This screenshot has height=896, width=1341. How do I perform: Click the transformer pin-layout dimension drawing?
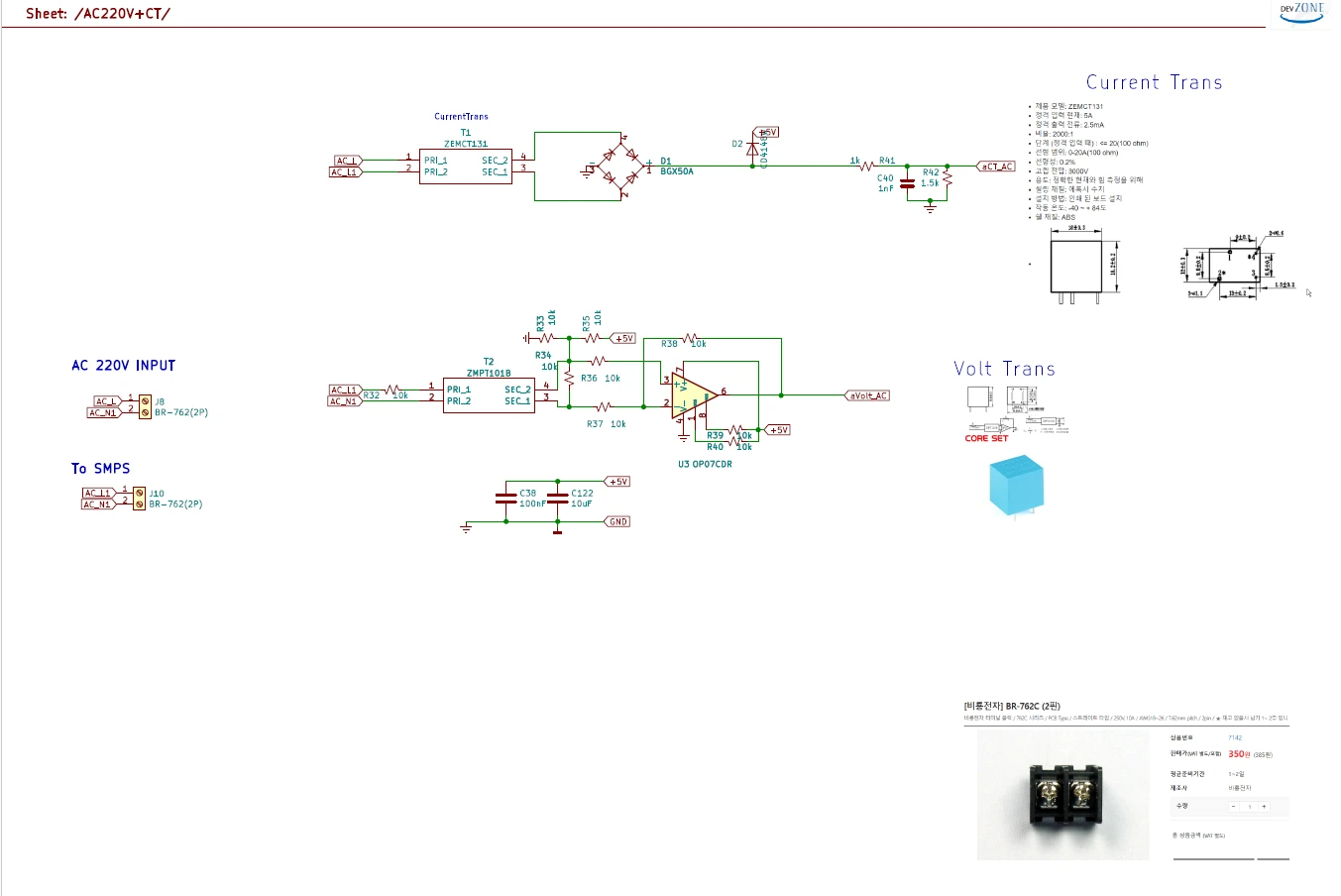pos(1236,265)
